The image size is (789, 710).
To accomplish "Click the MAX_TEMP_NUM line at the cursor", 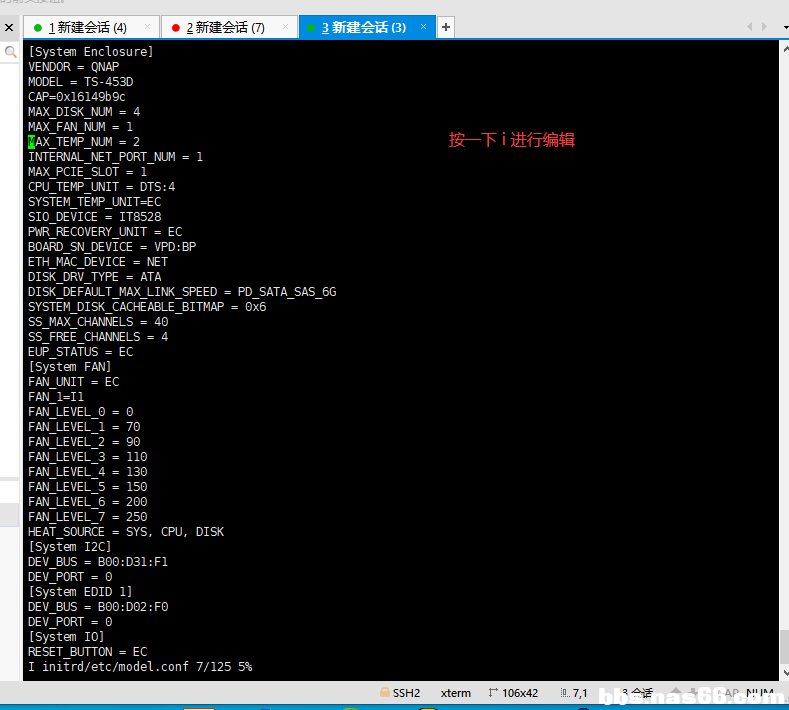I will click(x=84, y=142).
